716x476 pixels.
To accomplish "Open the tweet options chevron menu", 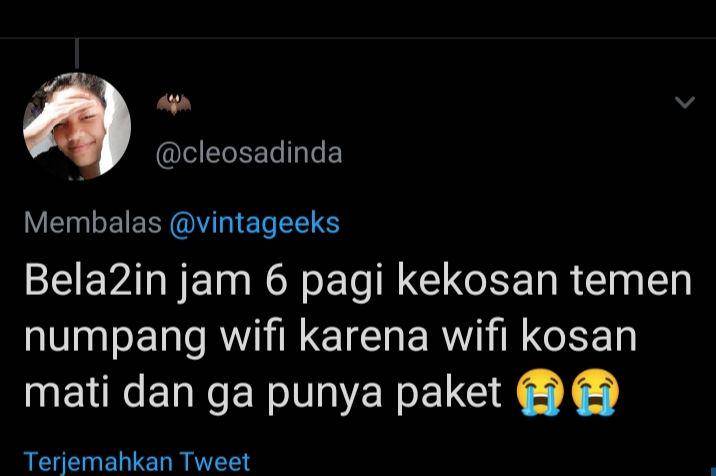I will click(x=684, y=102).
